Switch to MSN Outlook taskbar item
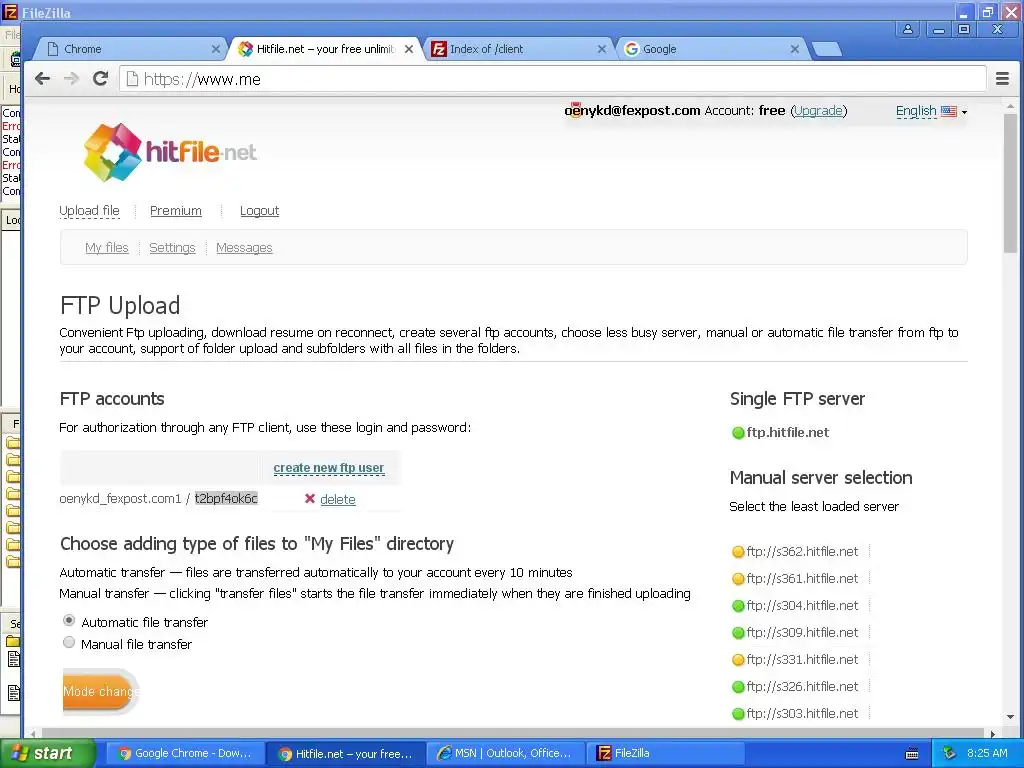1024x768 pixels. 505,754
